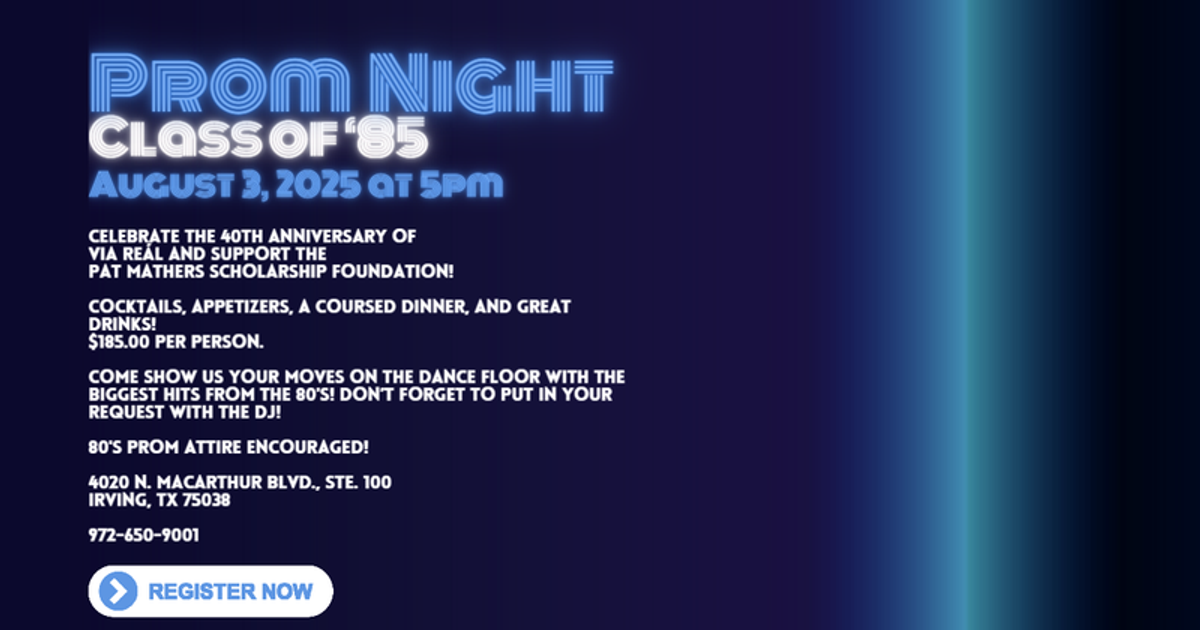Click the August 3, 2025 at 5pm date
This screenshot has width=1200, height=630.
pos(296,185)
